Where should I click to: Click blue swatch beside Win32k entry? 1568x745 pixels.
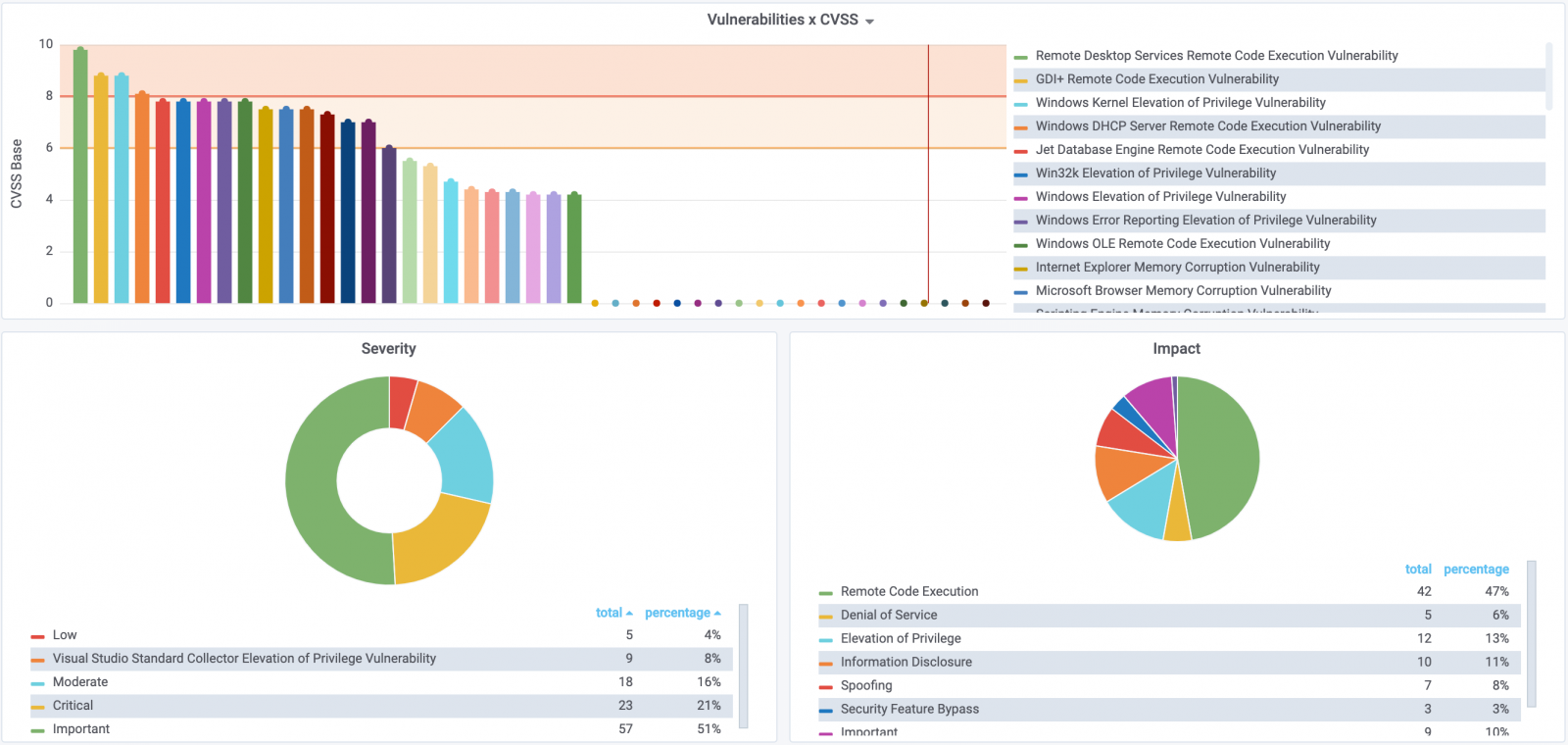pyautogui.click(x=1021, y=174)
